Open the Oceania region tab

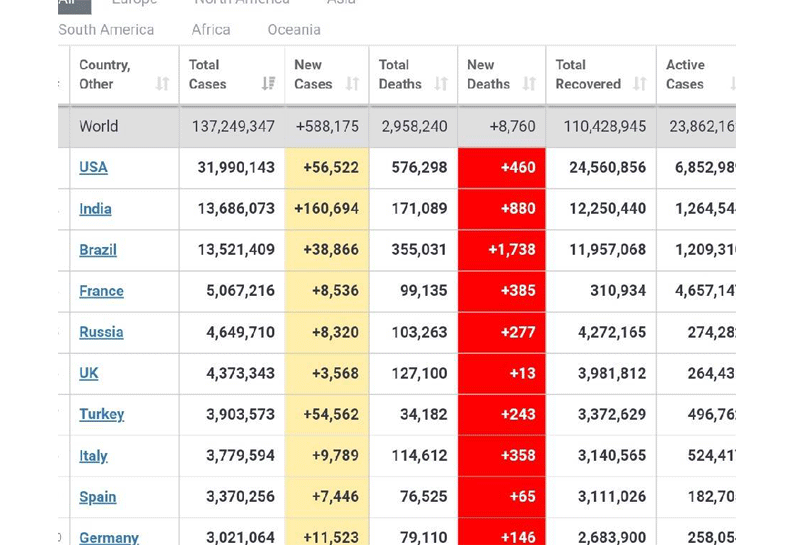coord(294,30)
